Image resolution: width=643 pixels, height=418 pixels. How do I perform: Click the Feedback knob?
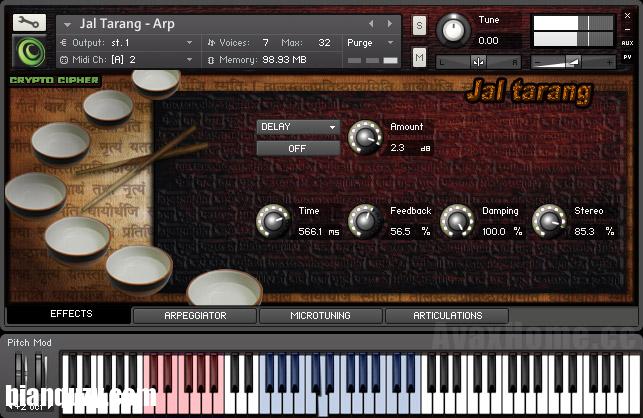click(x=365, y=221)
